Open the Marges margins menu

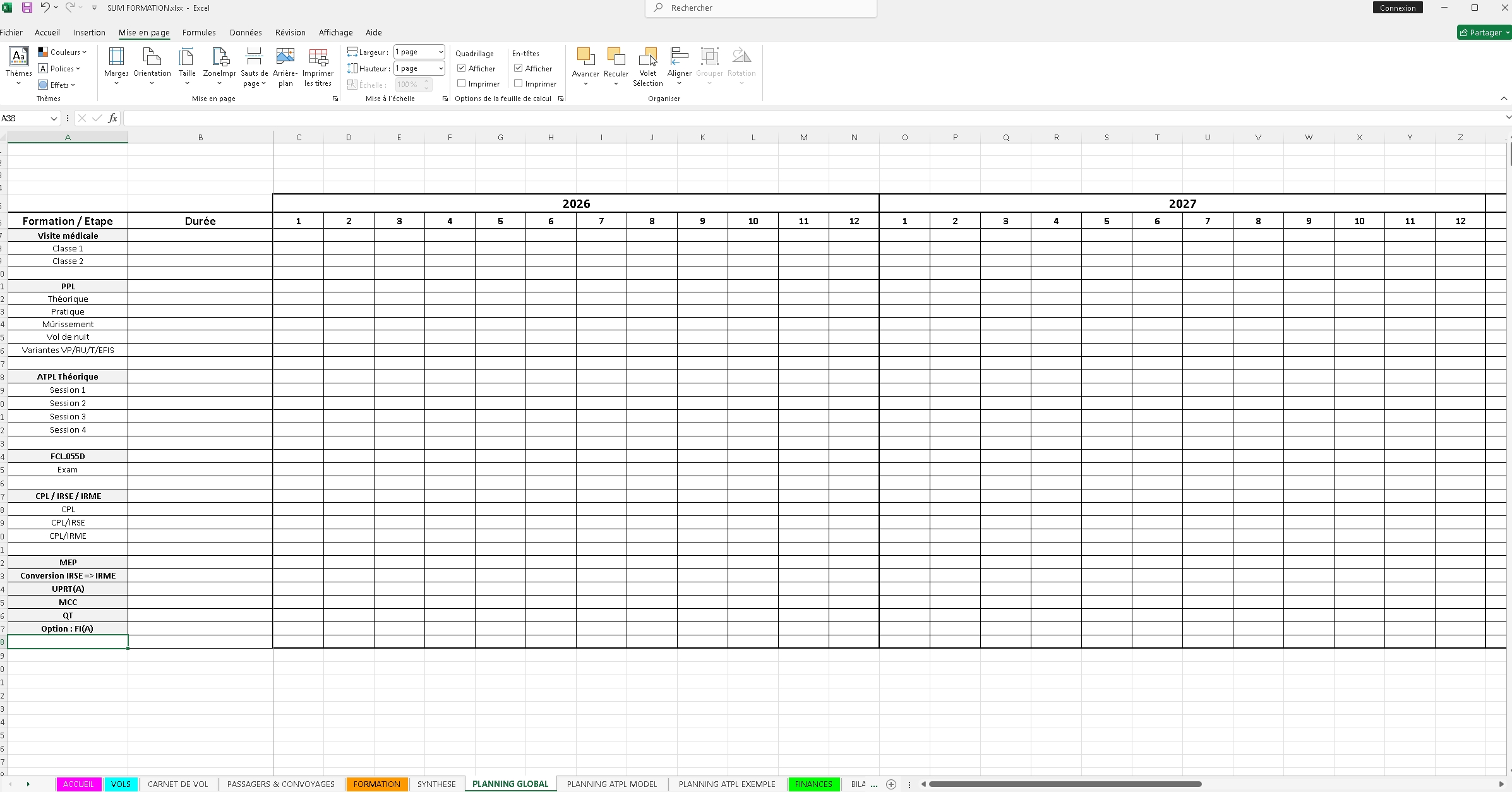[x=116, y=65]
